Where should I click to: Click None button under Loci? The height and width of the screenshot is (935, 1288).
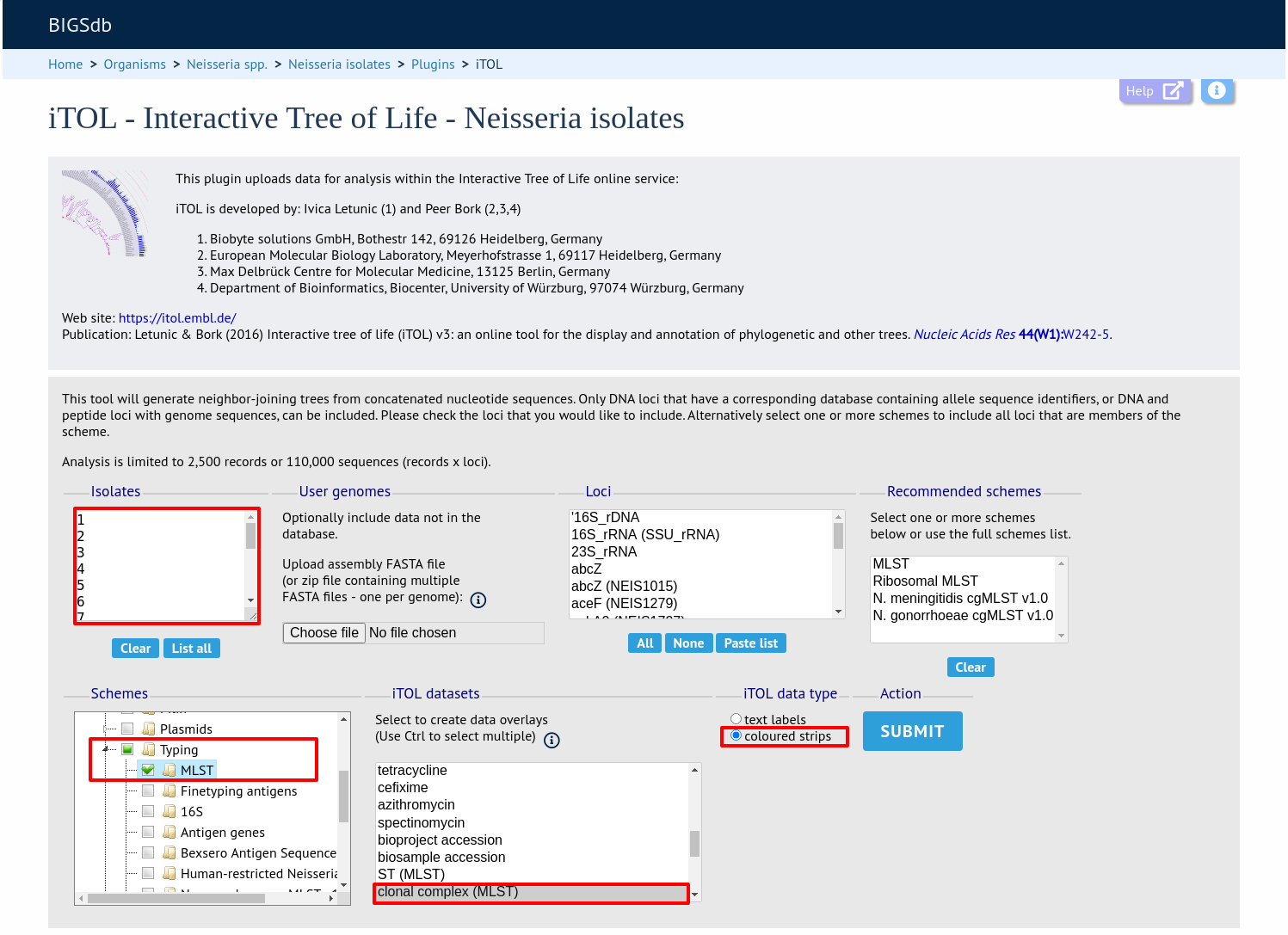[x=689, y=643]
